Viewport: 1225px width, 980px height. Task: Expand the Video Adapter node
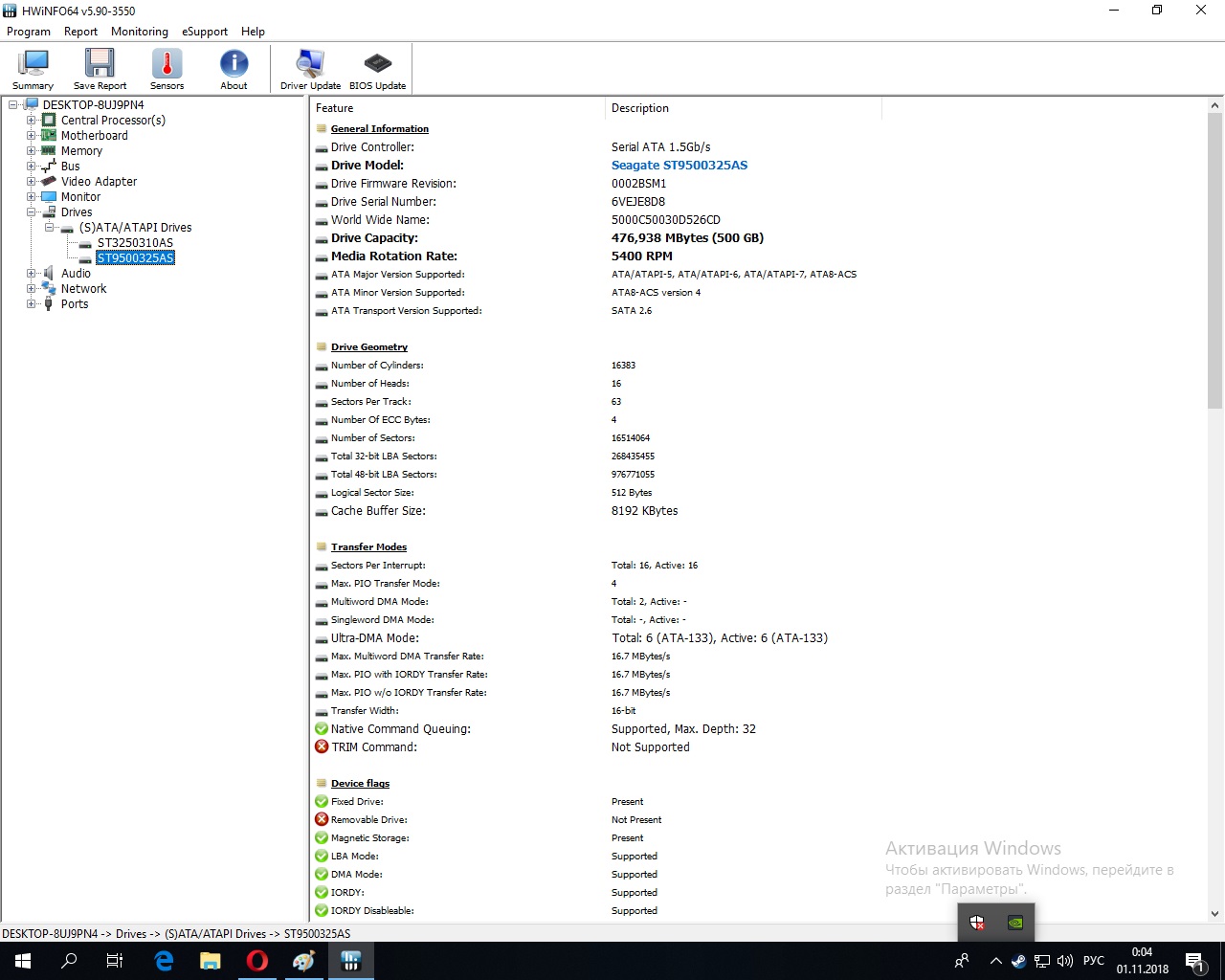pyautogui.click(x=32, y=182)
